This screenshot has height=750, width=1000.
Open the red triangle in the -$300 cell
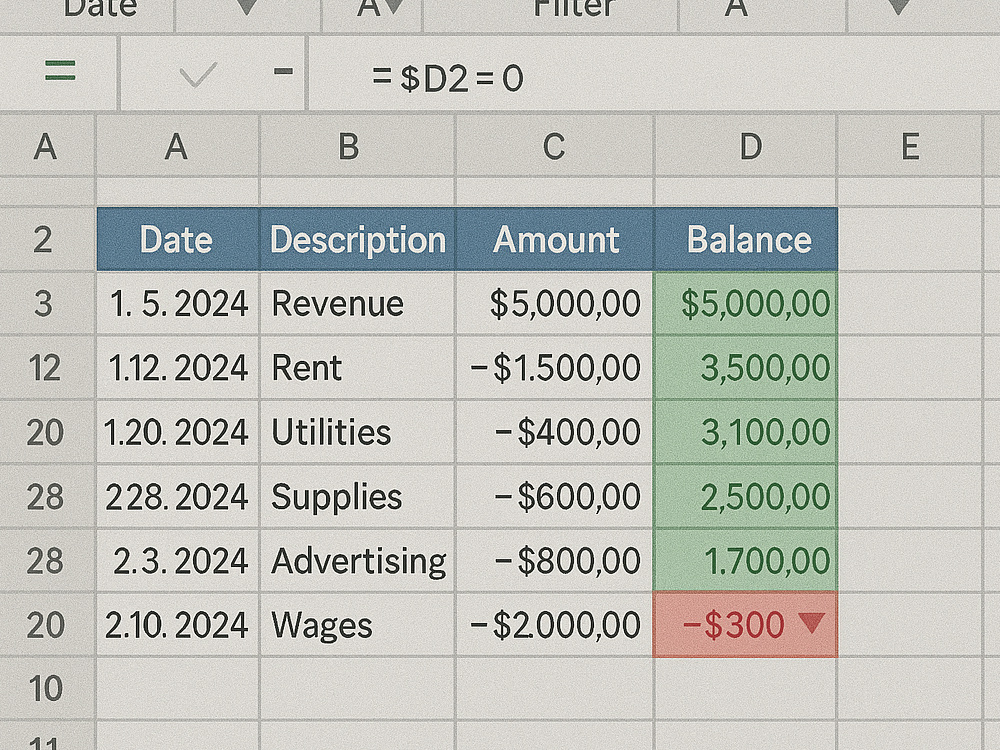click(x=812, y=622)
